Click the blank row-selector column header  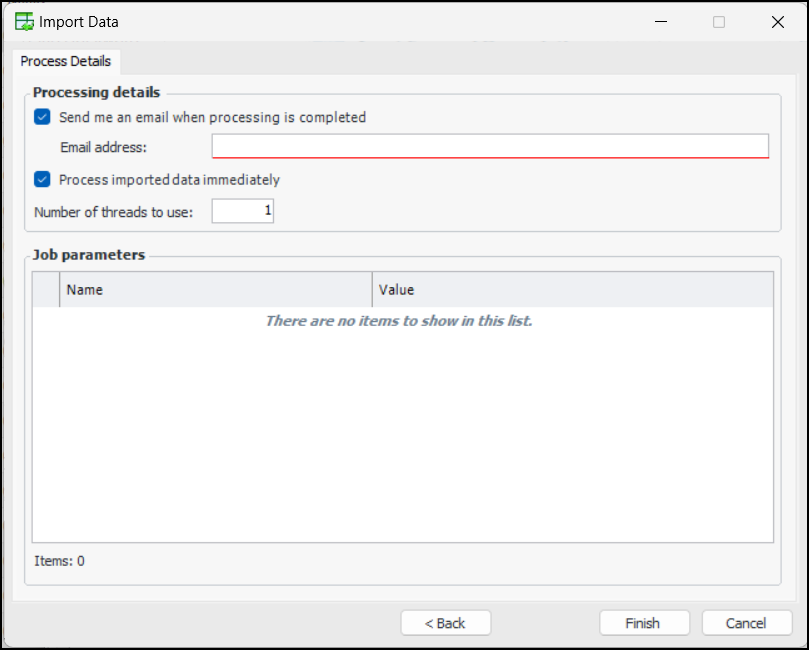tap(46, 290)
